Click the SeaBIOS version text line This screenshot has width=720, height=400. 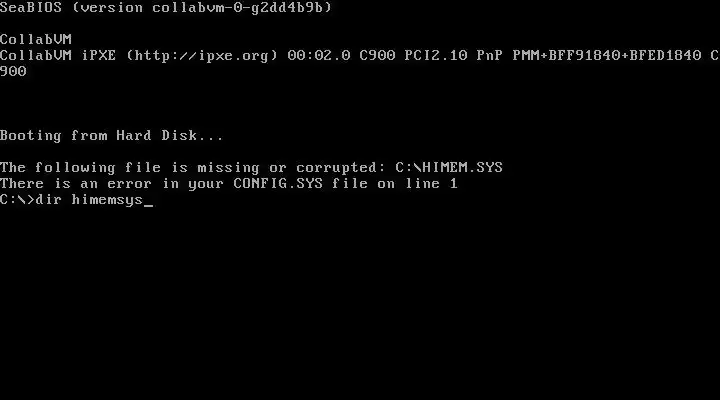(x=166, y=8)
